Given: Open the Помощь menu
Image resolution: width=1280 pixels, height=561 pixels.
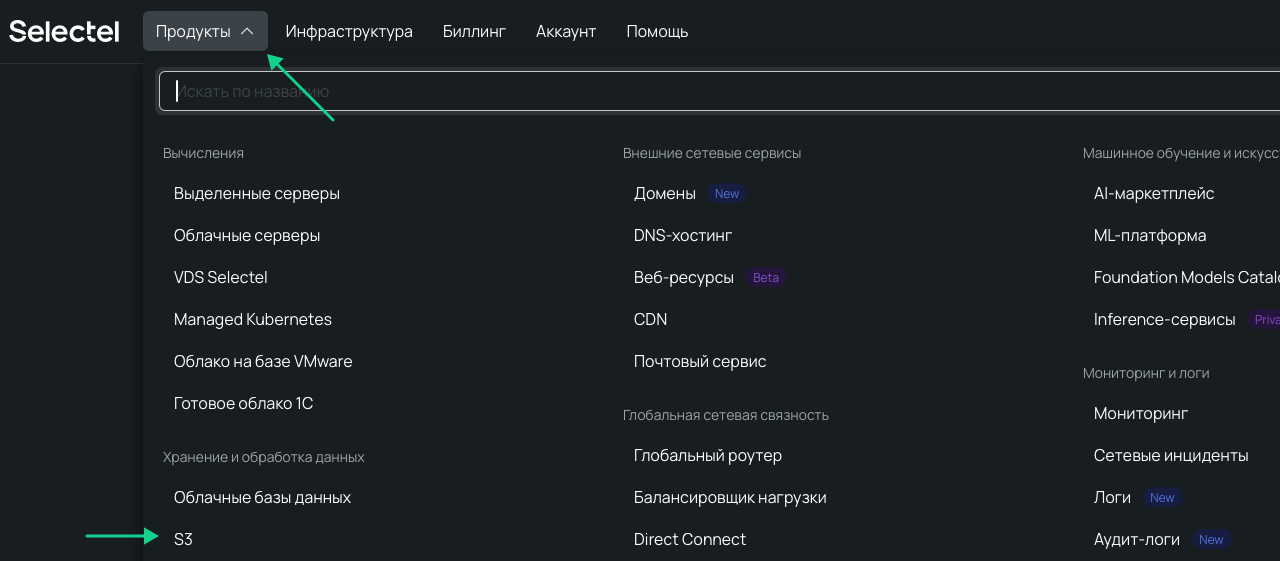Looking at the screenshot, I should point(657,31).
